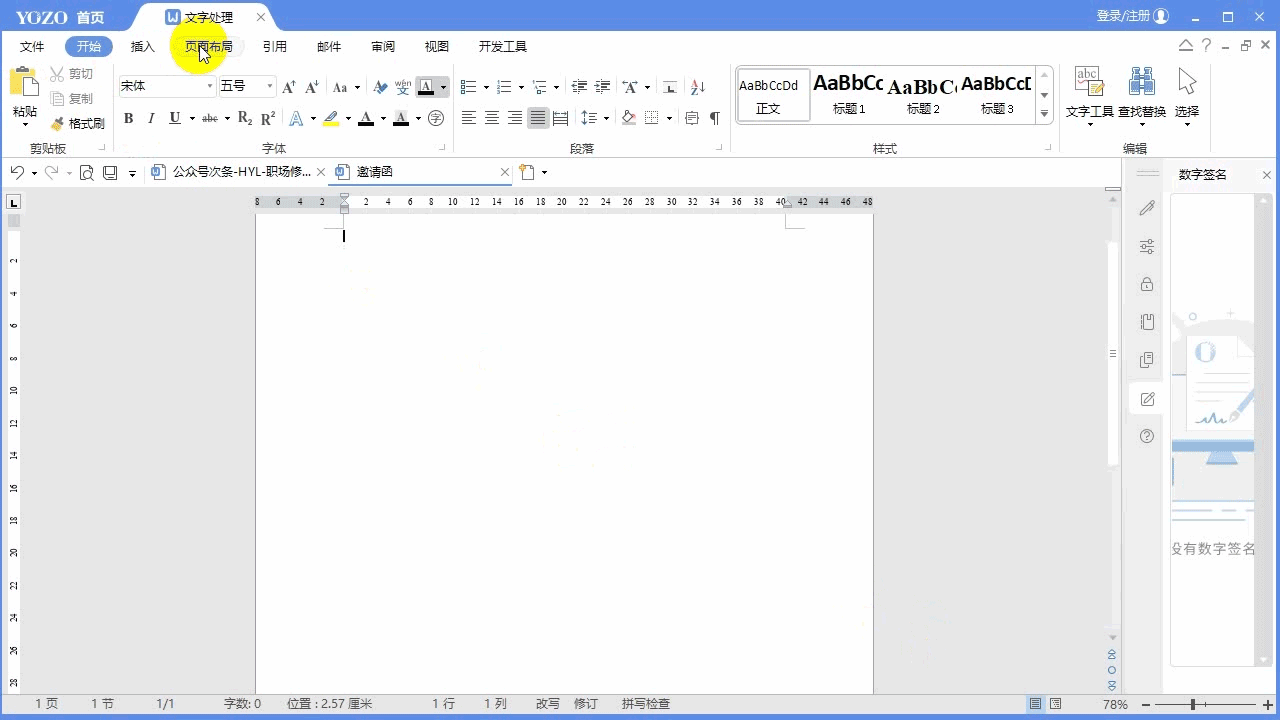
Task: Click the 登录/注册 login button
Action: click(x=1132, y=16)
